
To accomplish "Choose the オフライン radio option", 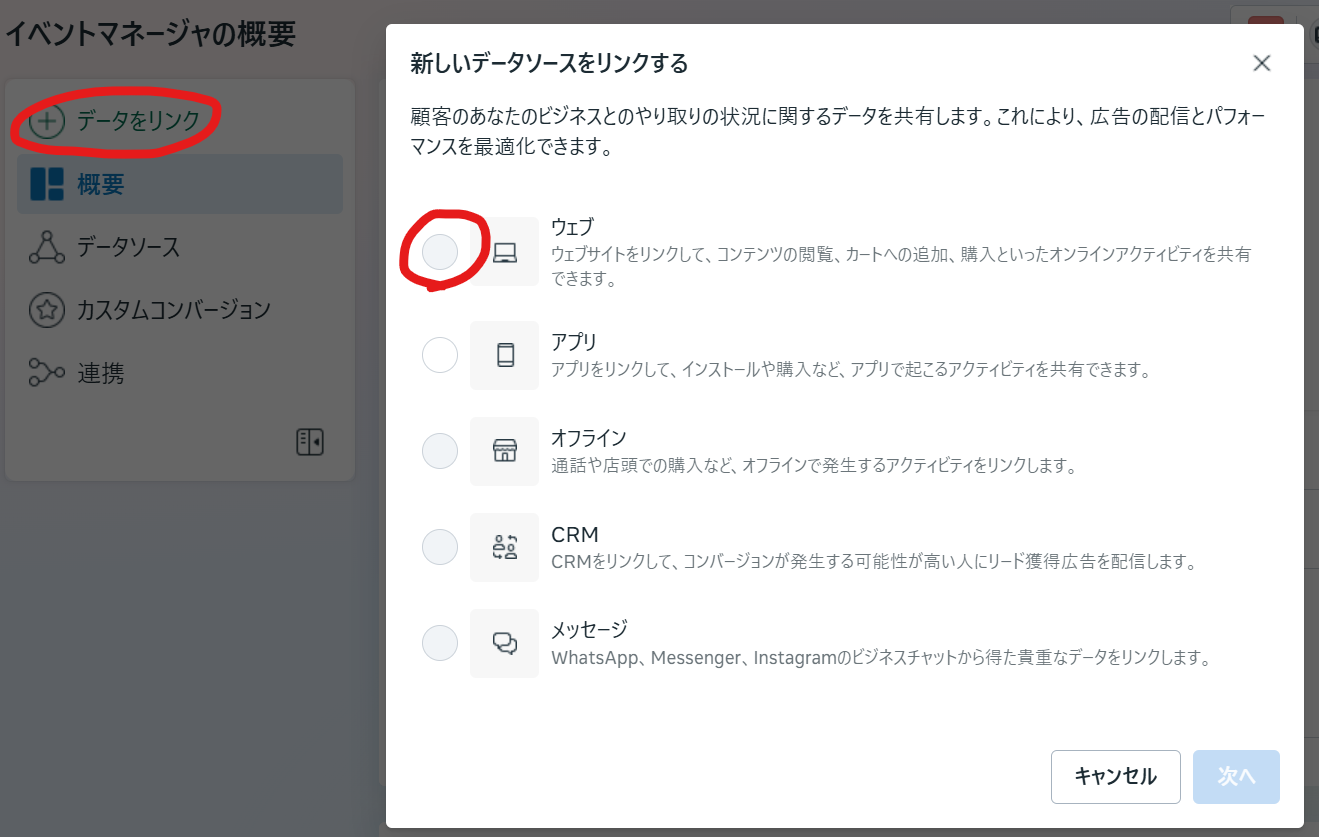I will [x=440, y=451].
